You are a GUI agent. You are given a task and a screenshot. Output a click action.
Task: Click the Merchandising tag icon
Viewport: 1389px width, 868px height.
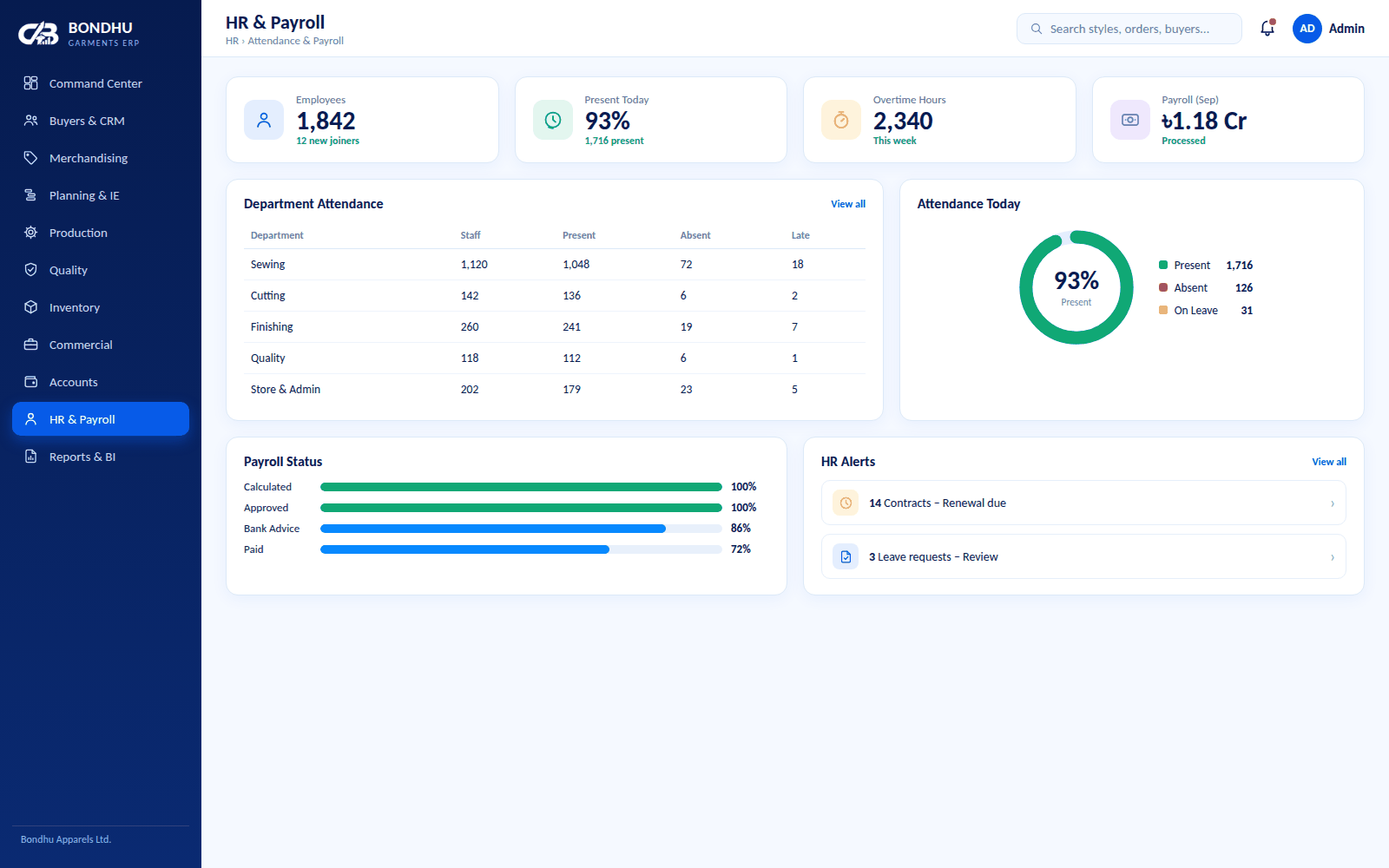point(31,158)
